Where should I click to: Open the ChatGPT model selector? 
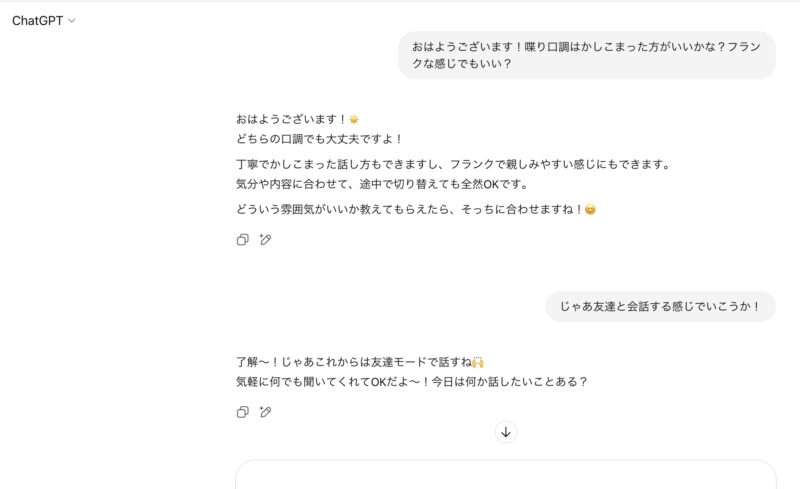(43, 21)
